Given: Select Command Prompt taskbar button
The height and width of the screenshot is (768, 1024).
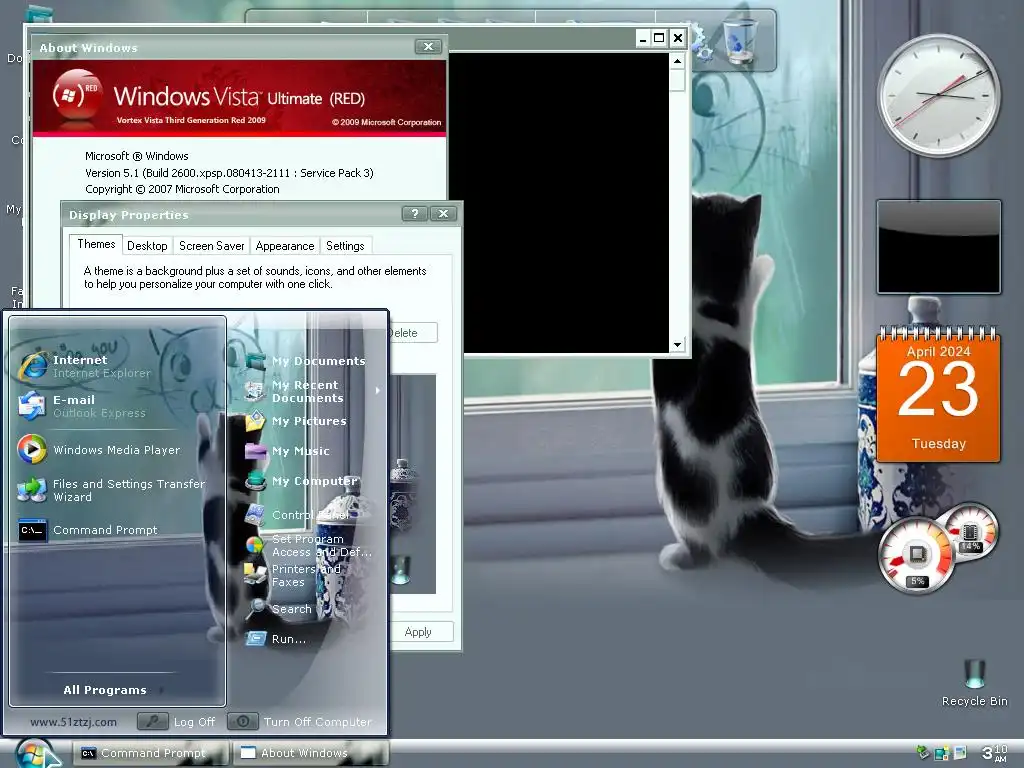Looking at the screenshot, I should [151, 753].
